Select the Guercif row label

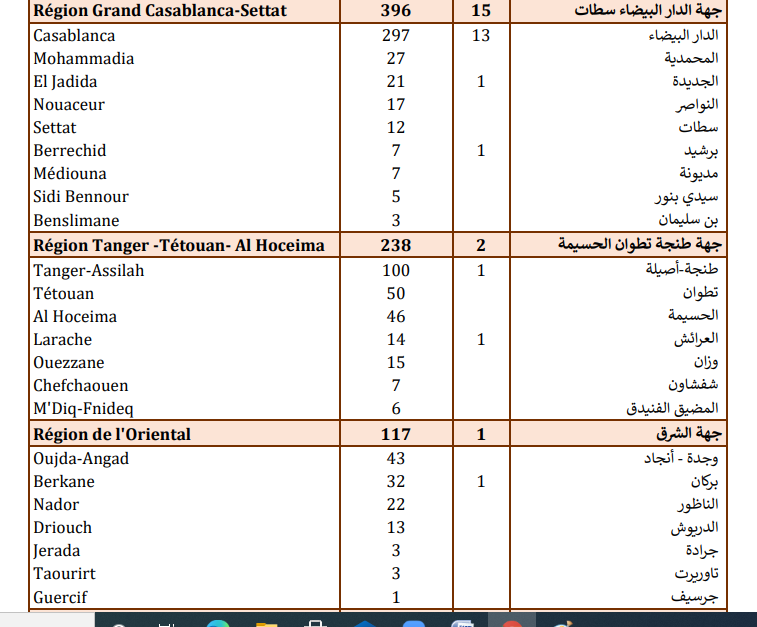pyautogui.click(x=60, y=597)
